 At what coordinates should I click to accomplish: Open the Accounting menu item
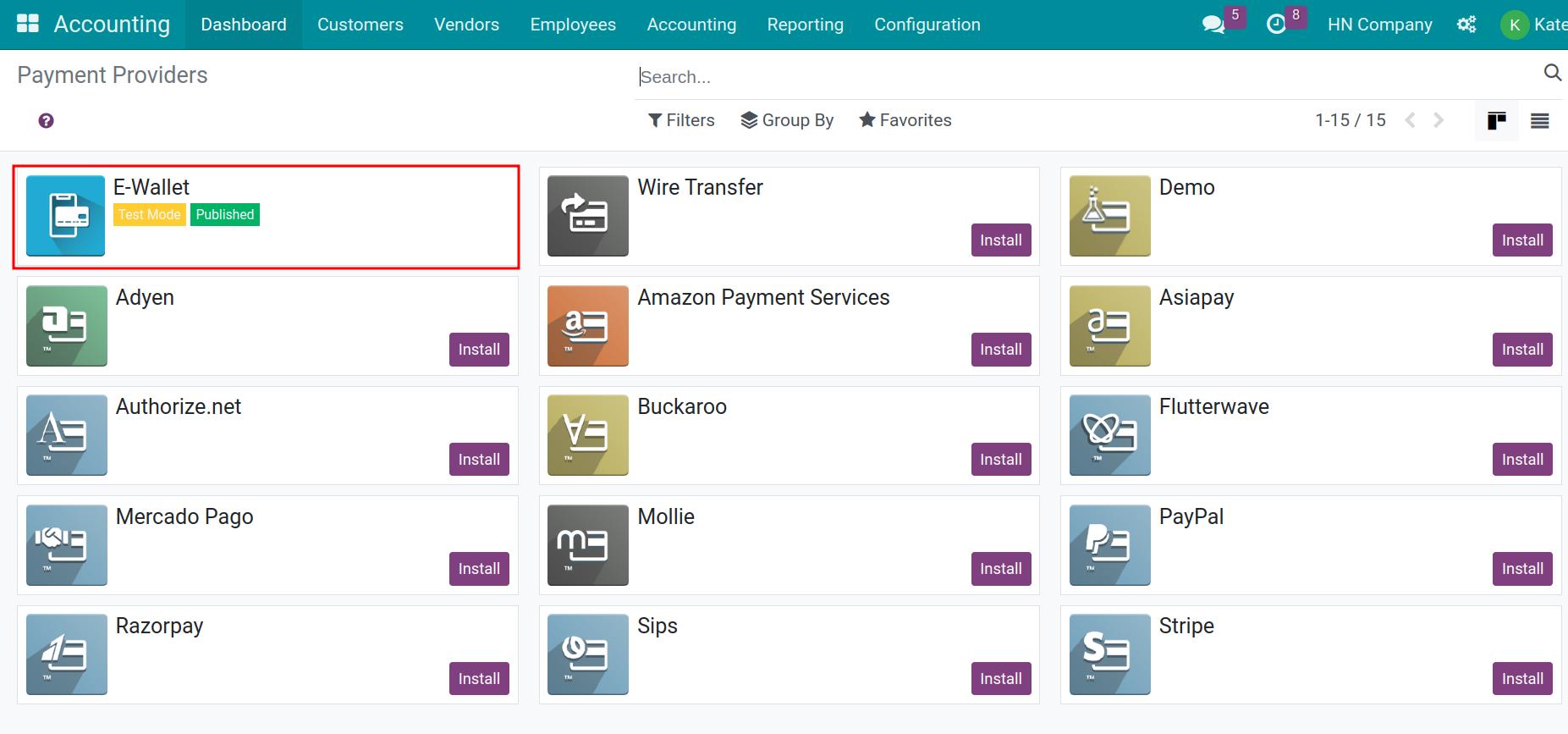point(691,25)
